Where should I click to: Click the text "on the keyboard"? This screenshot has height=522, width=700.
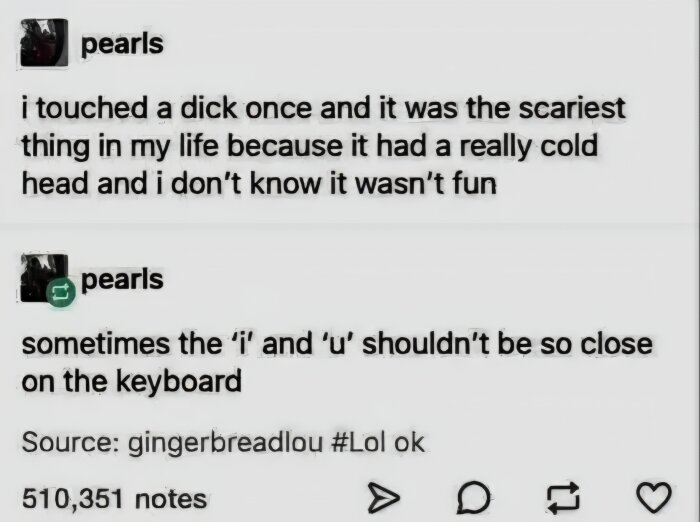132,382
